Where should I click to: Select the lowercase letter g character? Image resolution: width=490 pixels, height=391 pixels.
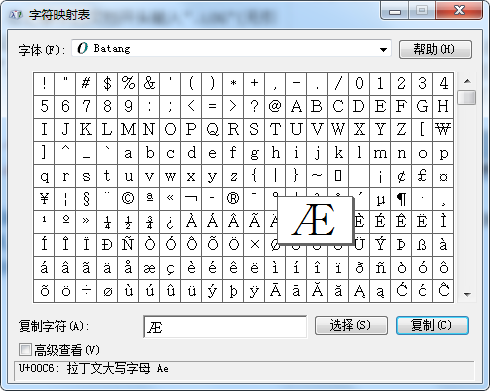click(254, 153)
